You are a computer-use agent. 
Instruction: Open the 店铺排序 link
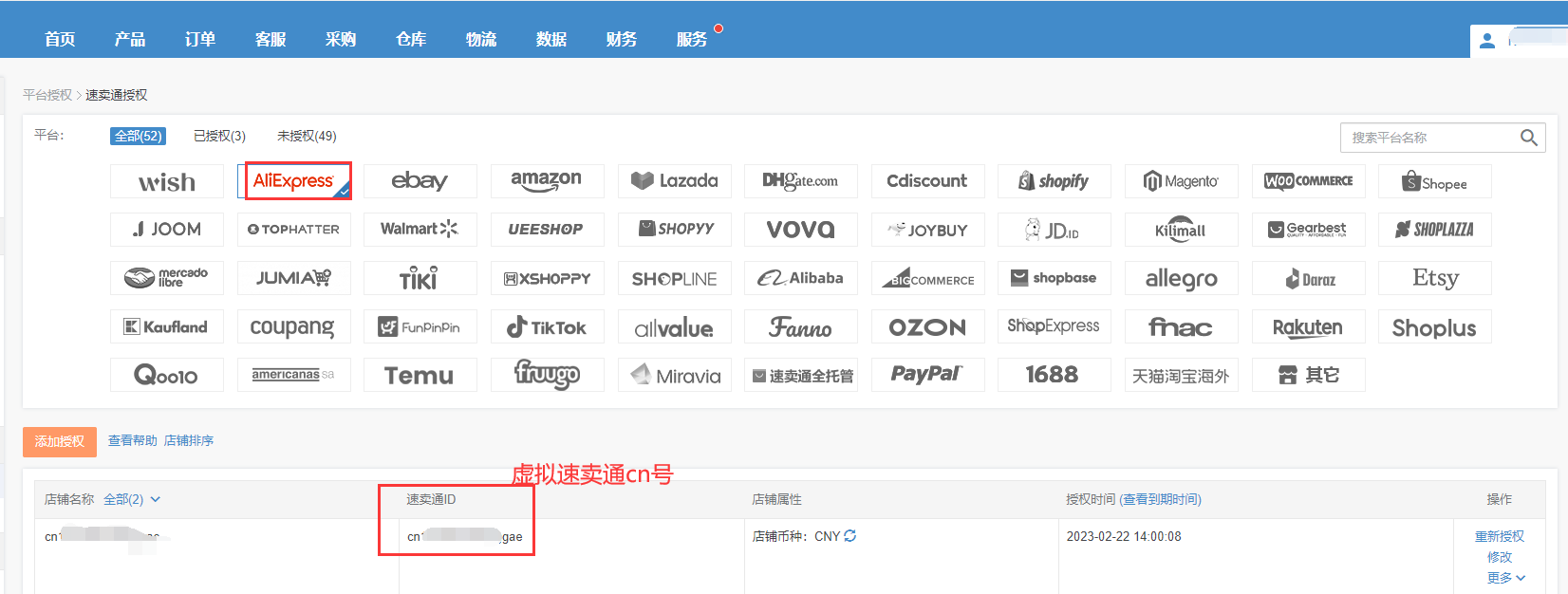tap(189, 440)
